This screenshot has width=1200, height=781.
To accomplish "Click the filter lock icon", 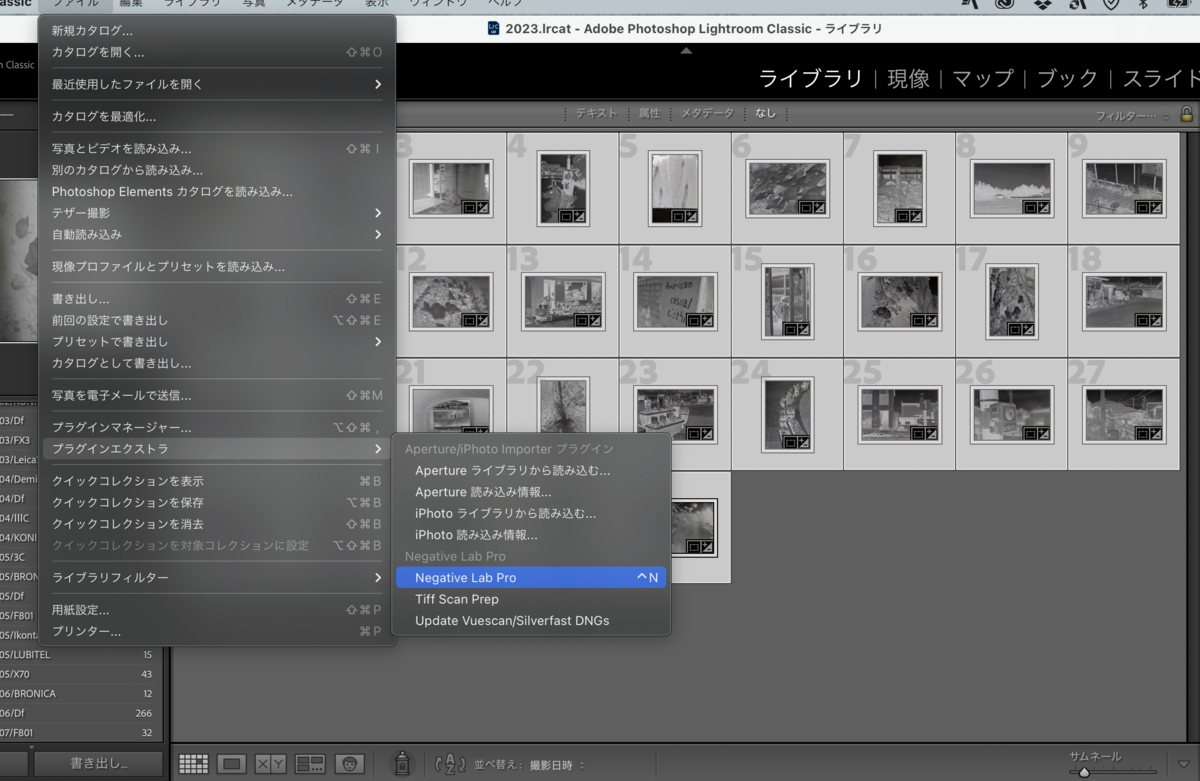I will tap(1187, 114).
